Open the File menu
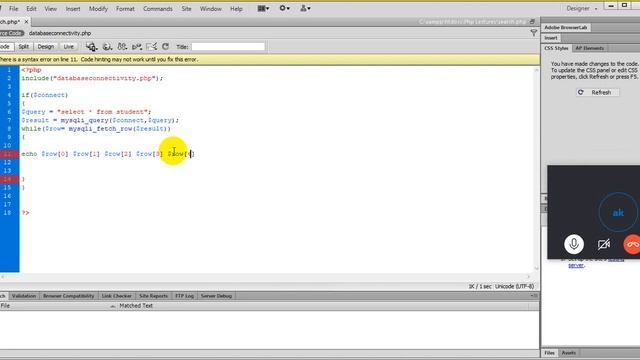The width and height of the screenshot is (640, 360). (13, 9)
